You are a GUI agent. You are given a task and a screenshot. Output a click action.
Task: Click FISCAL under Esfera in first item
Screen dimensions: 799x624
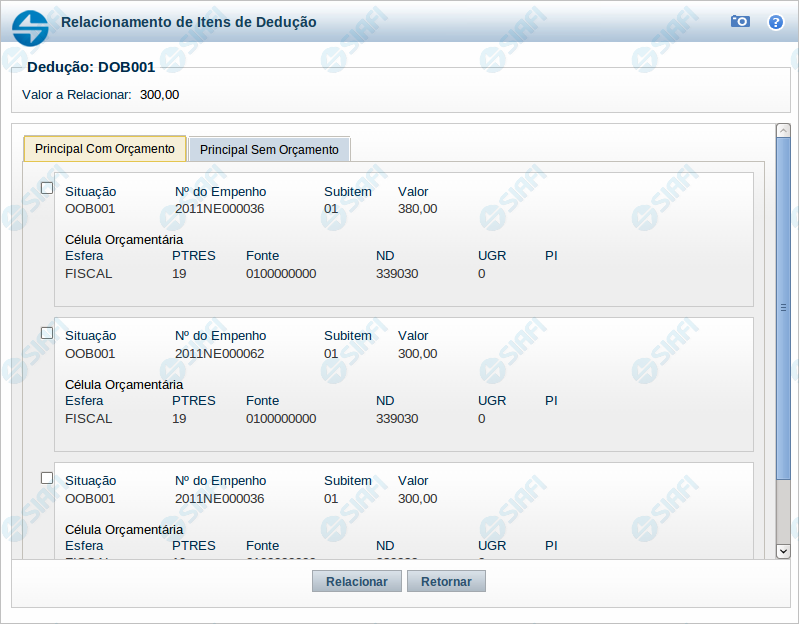[88, 273]
